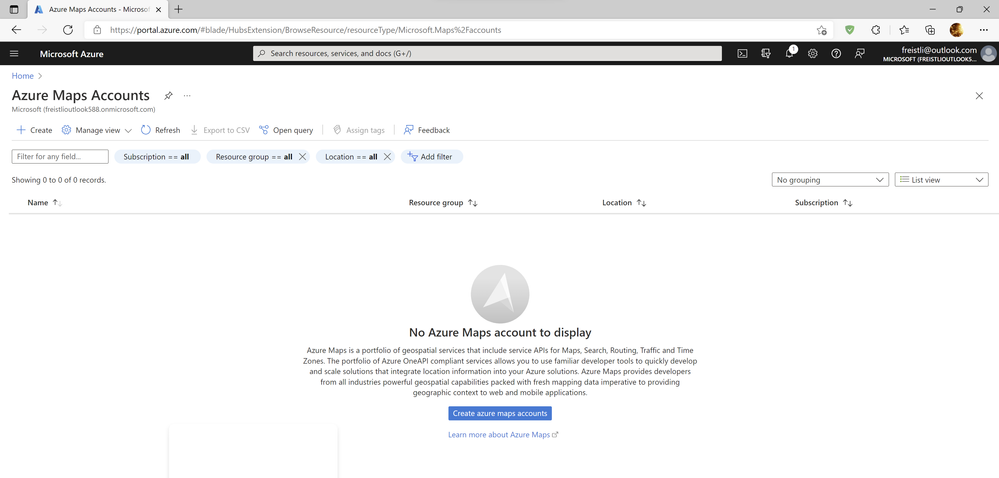The image size is (999, 478).
Task: Open browser extensions puzzle icon
Action: (876, 29)
